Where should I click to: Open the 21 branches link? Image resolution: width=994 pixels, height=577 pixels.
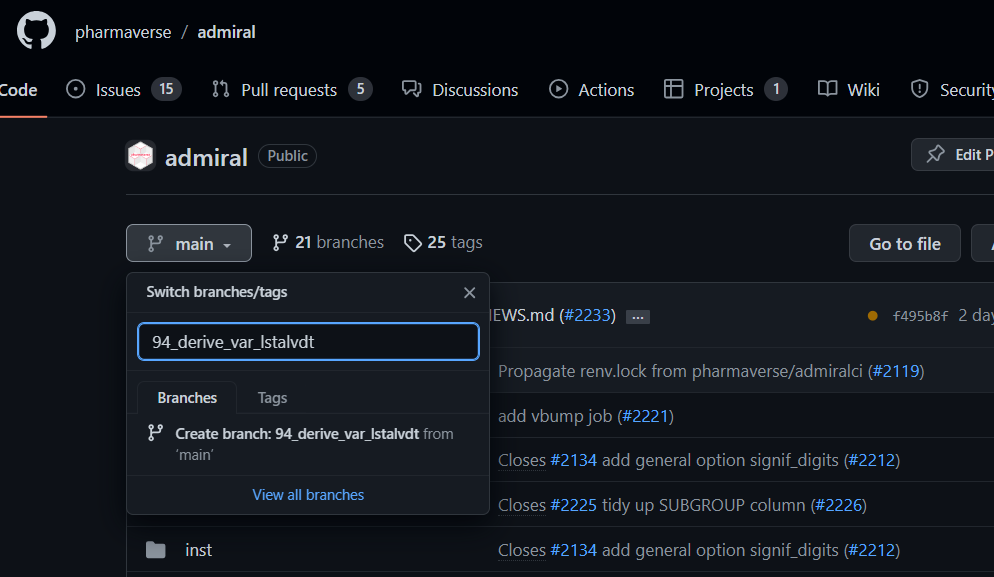click(x=328, y=242)
